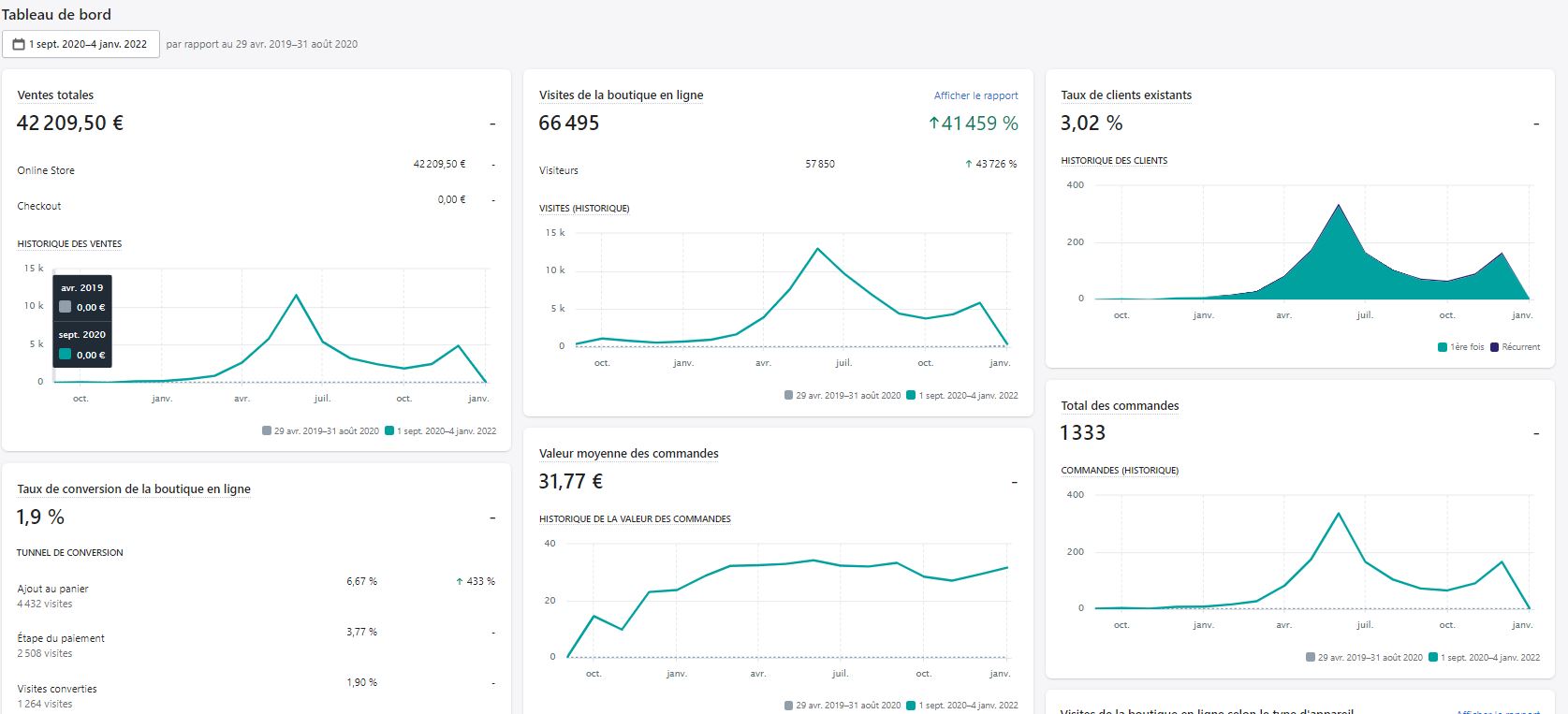This screenshot has height=714, width=1568.
Task: Click the Visites de la boutique en ligne title
Action: (621, 95)
